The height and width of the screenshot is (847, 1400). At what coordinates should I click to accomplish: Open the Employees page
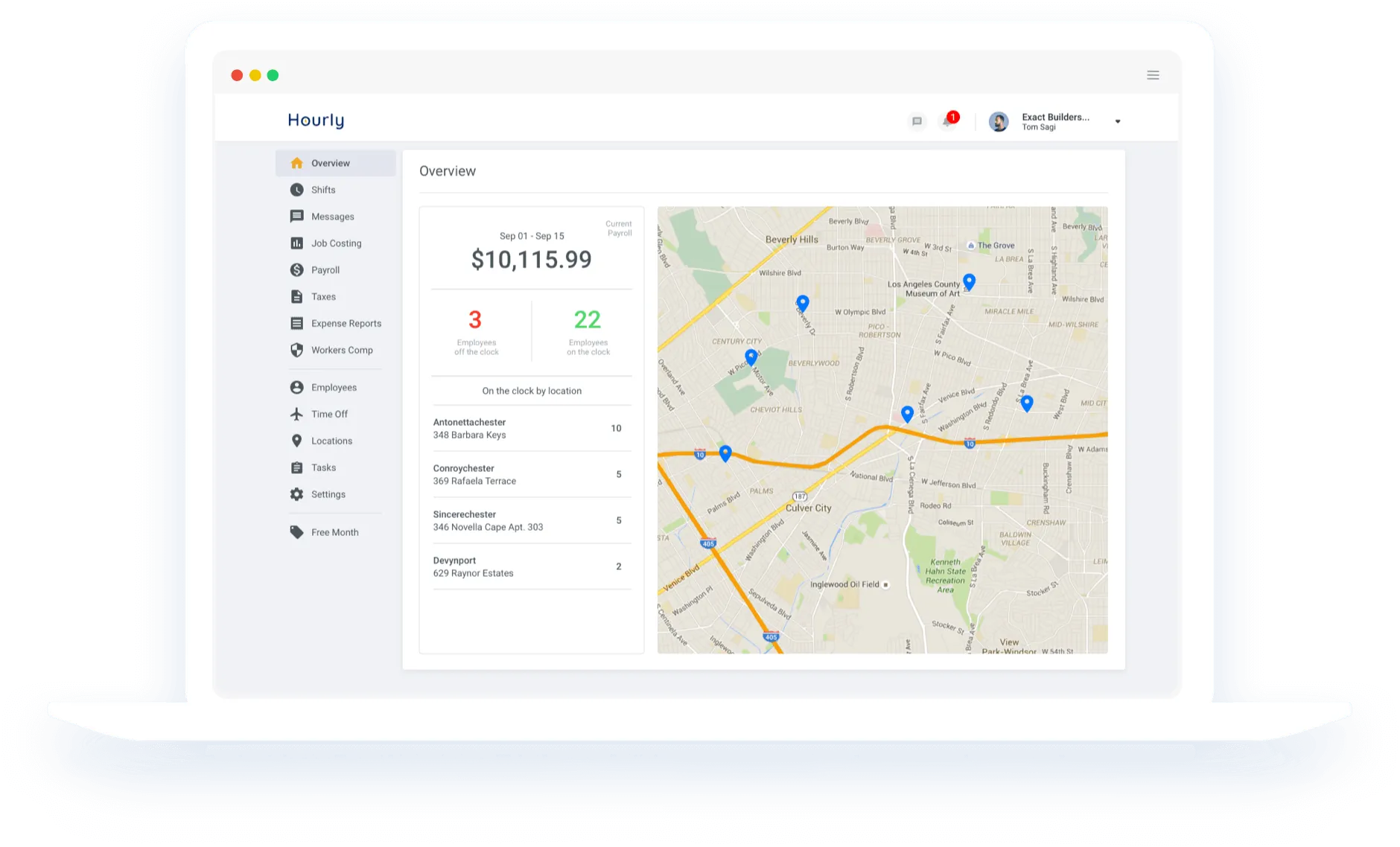[334, 387]
